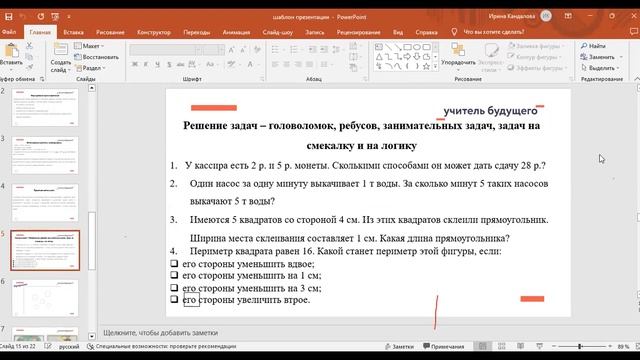The width and height of the screenshot is (640, 360).
Task: Click the zoom in plus icon
Action: pos(610,346)
